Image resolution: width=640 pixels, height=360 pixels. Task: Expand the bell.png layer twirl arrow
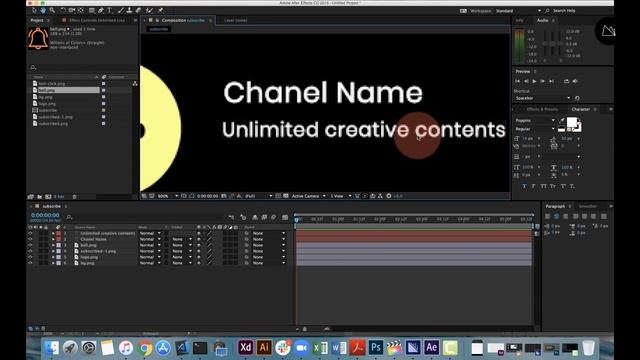pyautogui.click(x=53, y=245)
